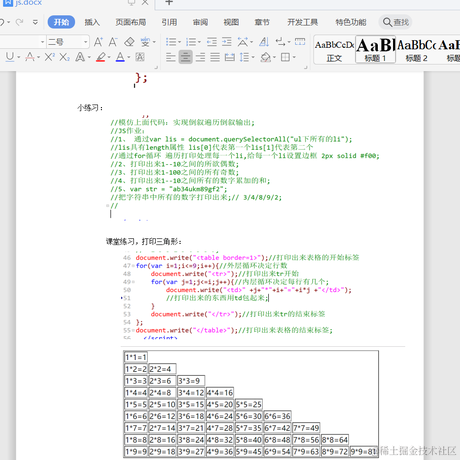Open paragraph dialog launcher corner icon

coord(306,68)
